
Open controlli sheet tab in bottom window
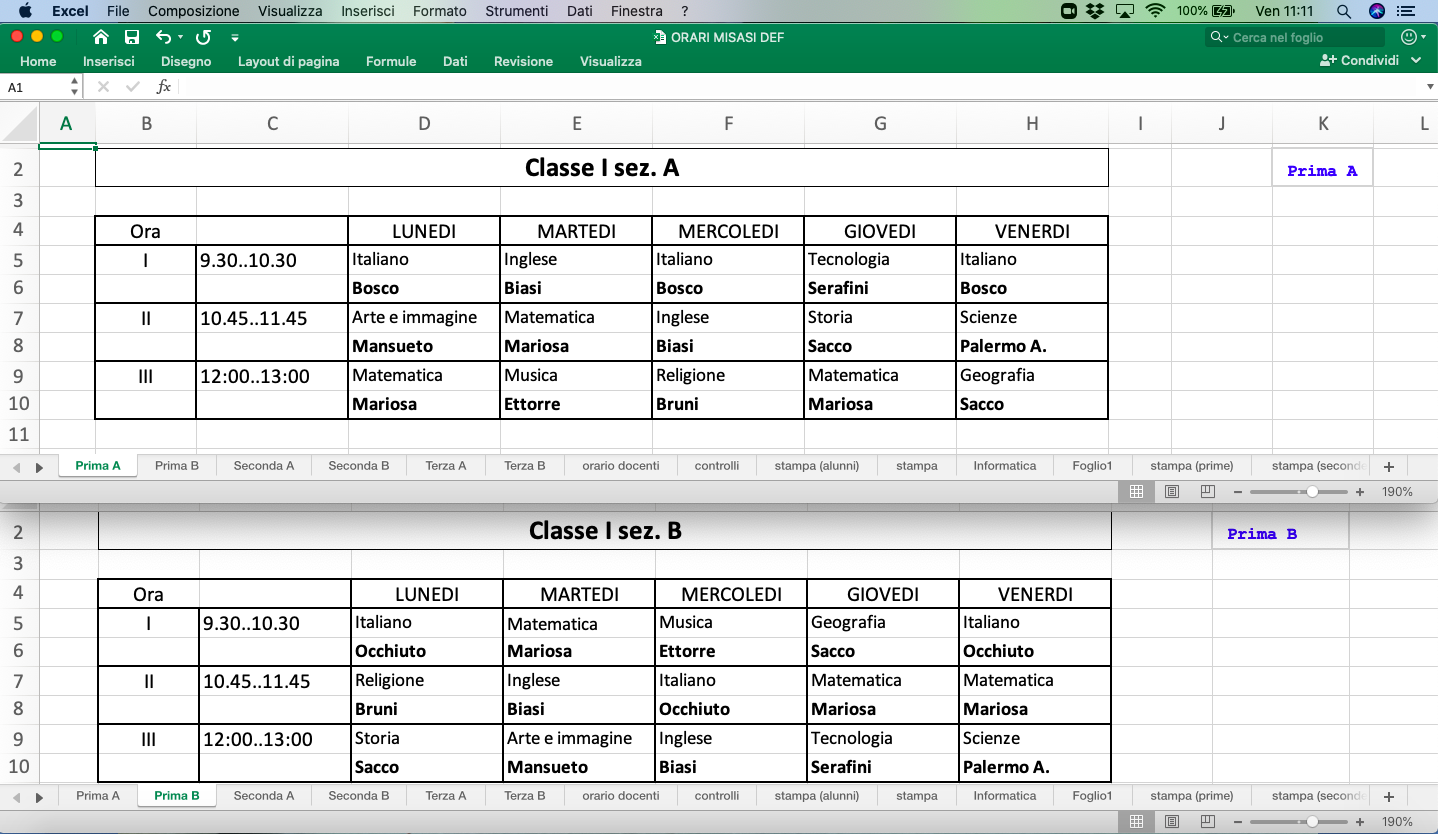click(x=717, y=796)
